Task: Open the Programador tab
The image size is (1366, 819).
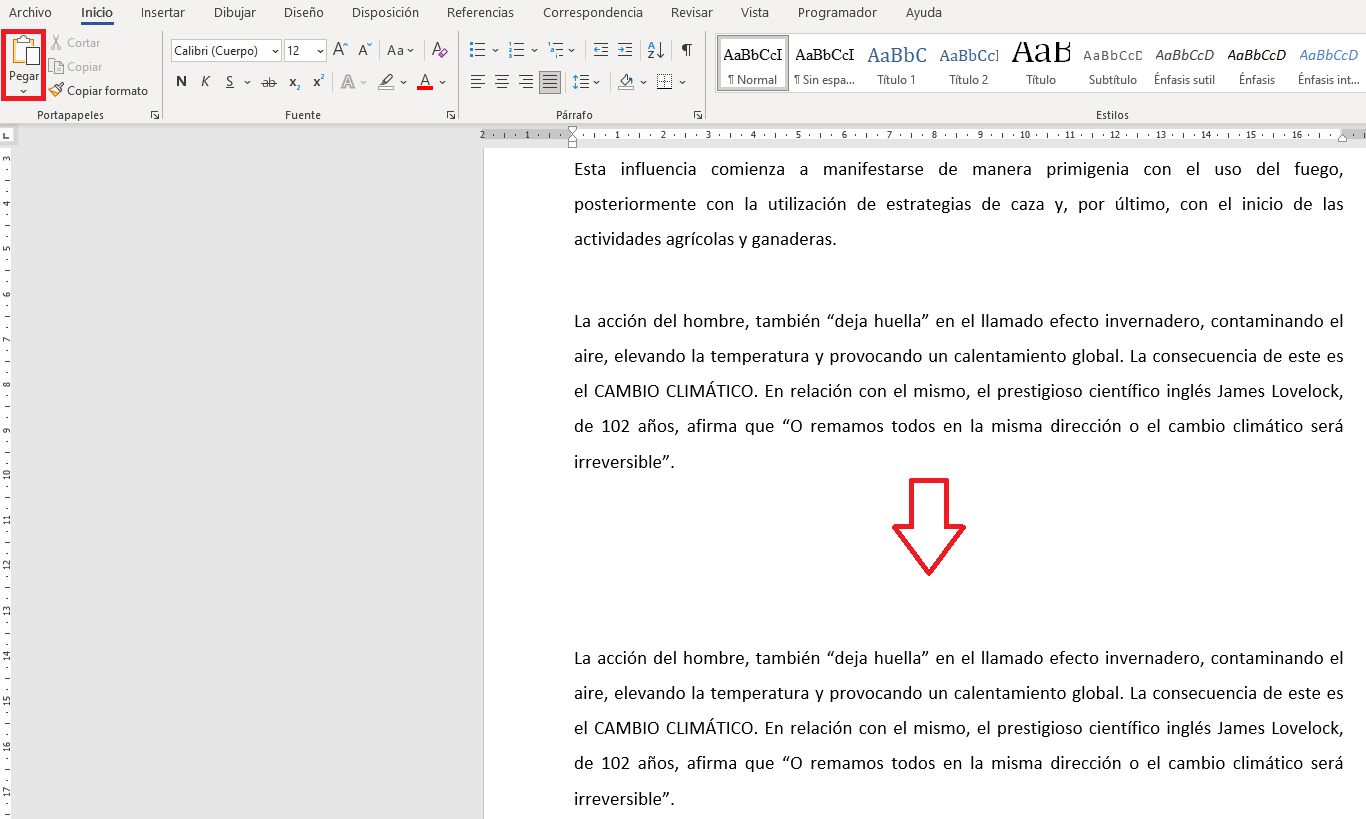Action: tap(837, 13)
